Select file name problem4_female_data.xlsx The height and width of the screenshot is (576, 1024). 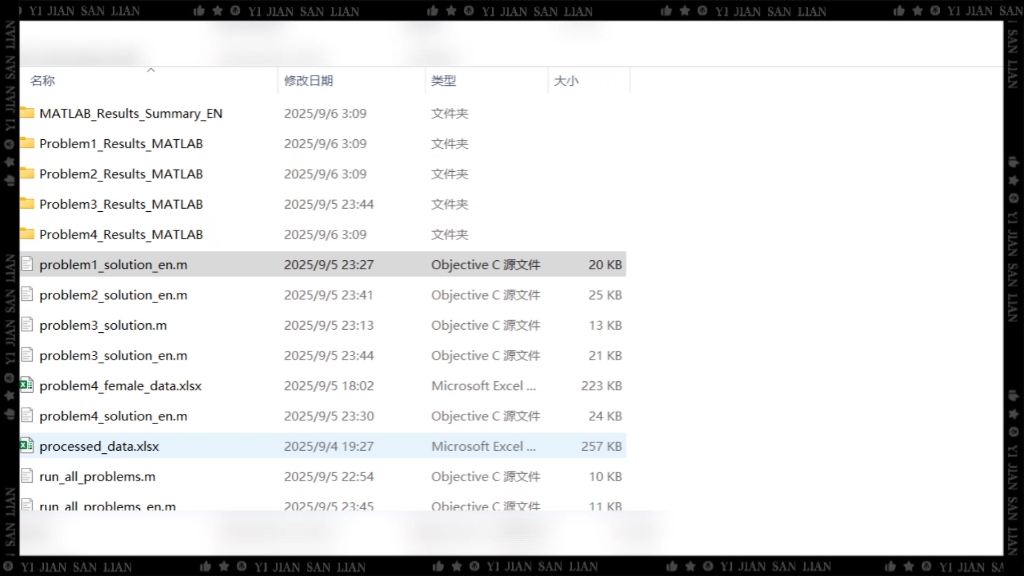[x=120, y=385]
